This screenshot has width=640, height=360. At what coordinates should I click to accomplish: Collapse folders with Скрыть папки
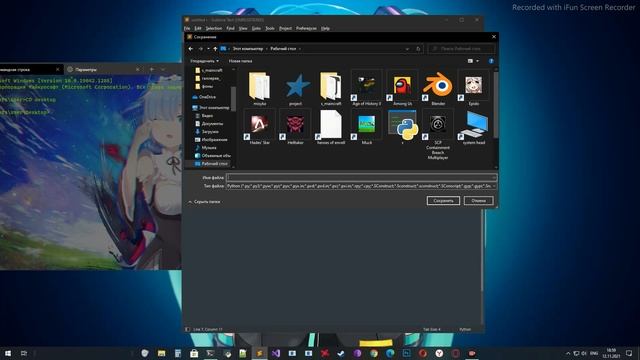click(x=204, y=202)
